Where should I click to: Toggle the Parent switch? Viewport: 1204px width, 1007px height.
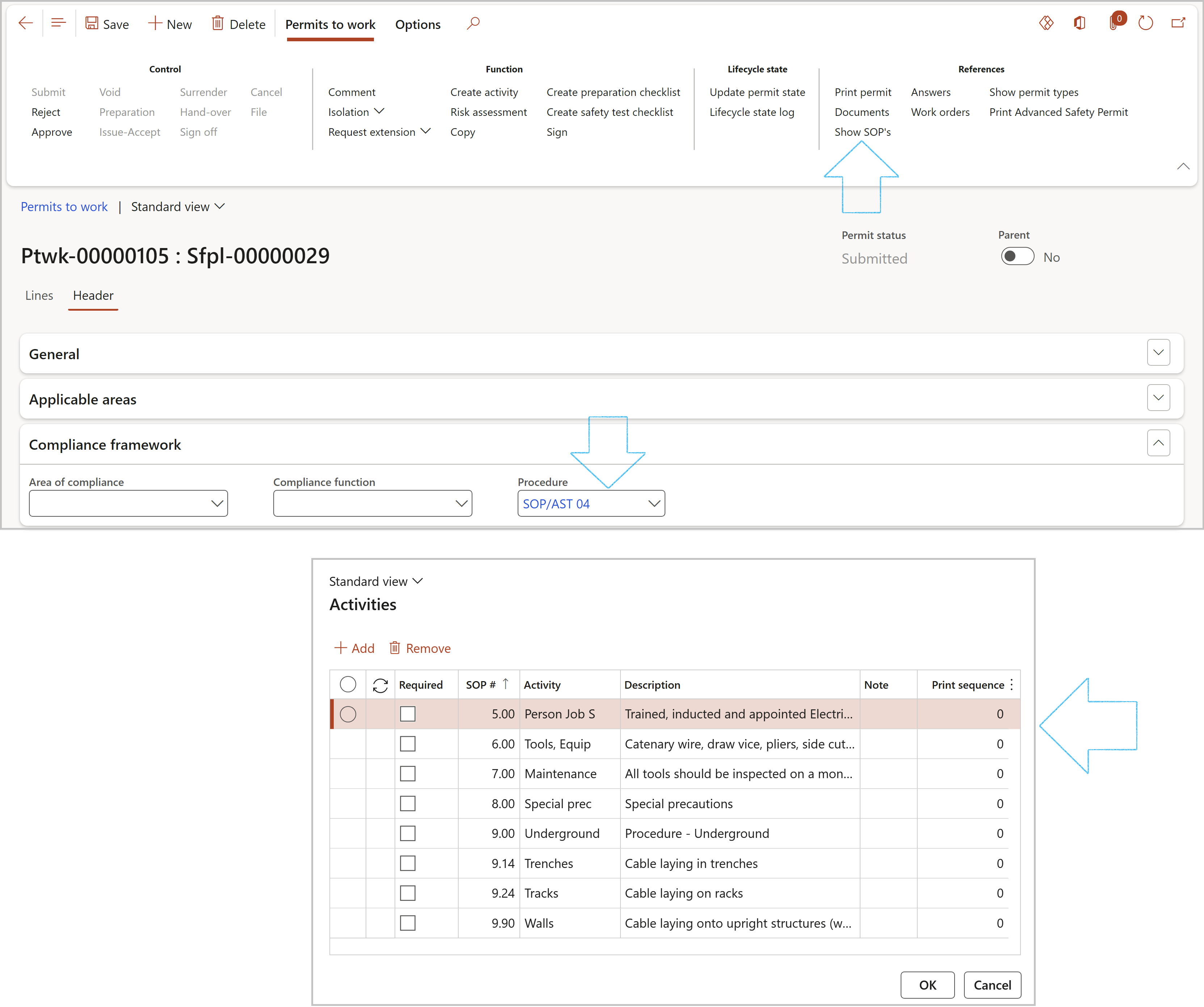[1018, 256]
